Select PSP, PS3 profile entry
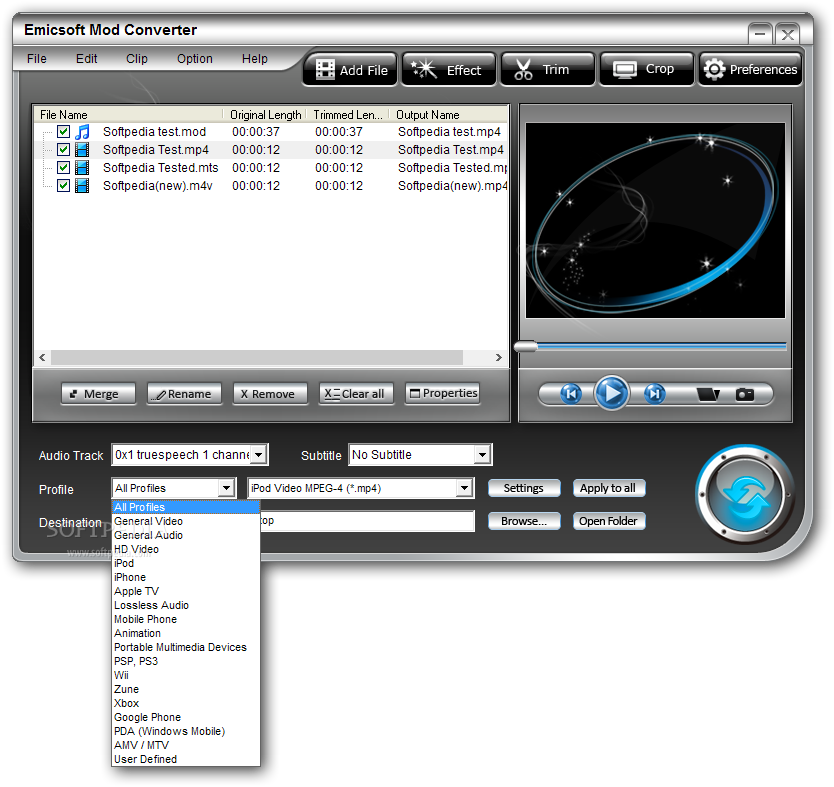Viewport: 834px width, 787px height. (x=186, y=662)
